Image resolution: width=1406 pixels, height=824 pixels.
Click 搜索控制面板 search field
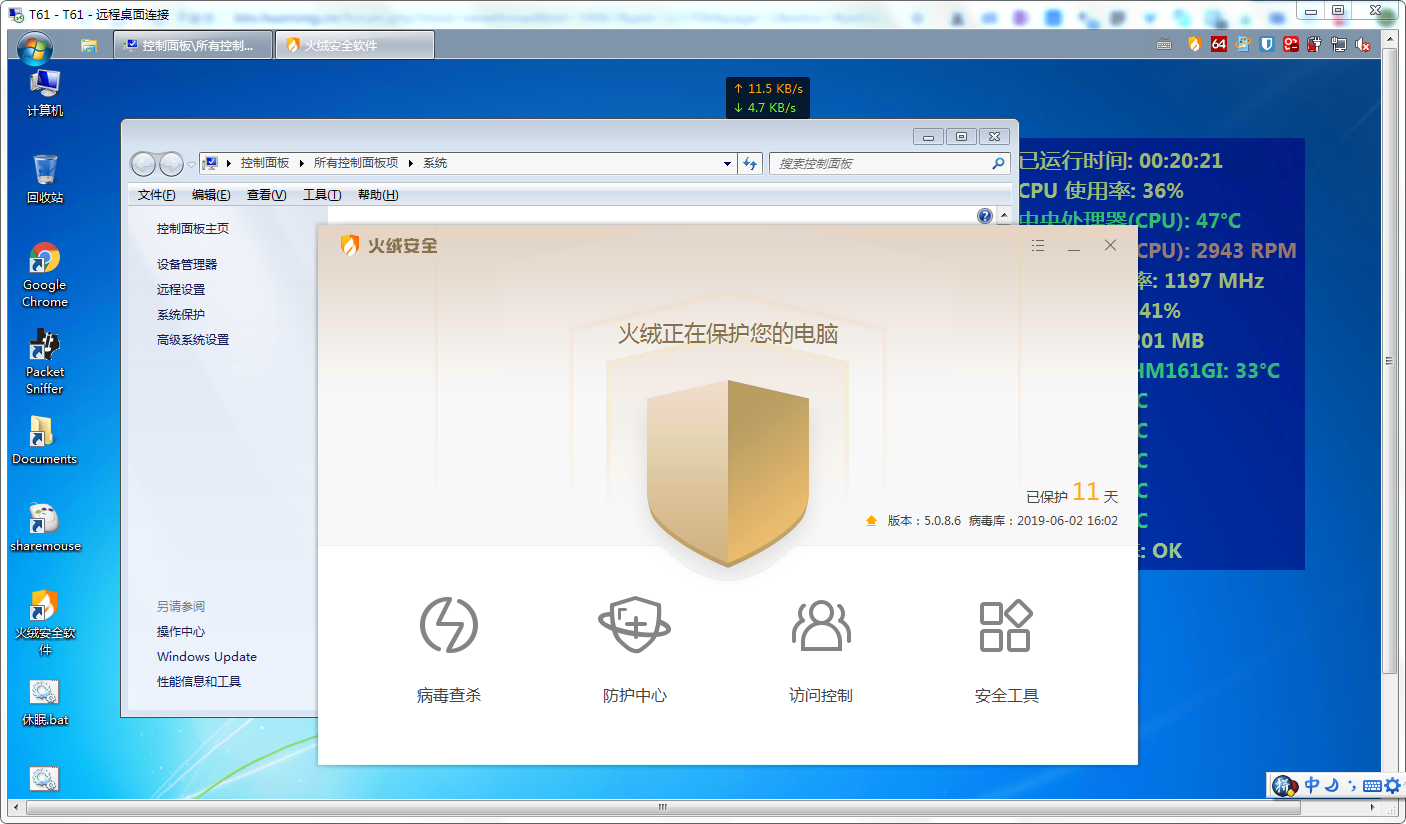click(889, 163)
